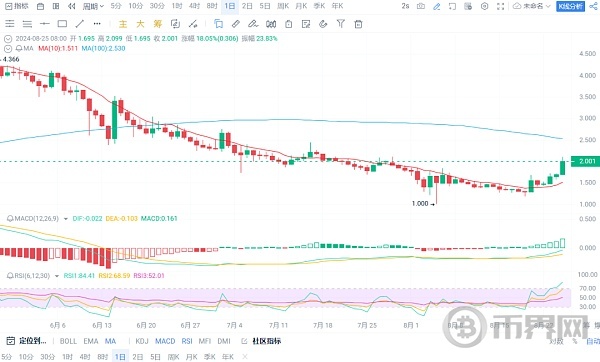This screenshot has width=600, height=362.
Task: Take a chart snapshot with camera icon
Action: [421, 6]
